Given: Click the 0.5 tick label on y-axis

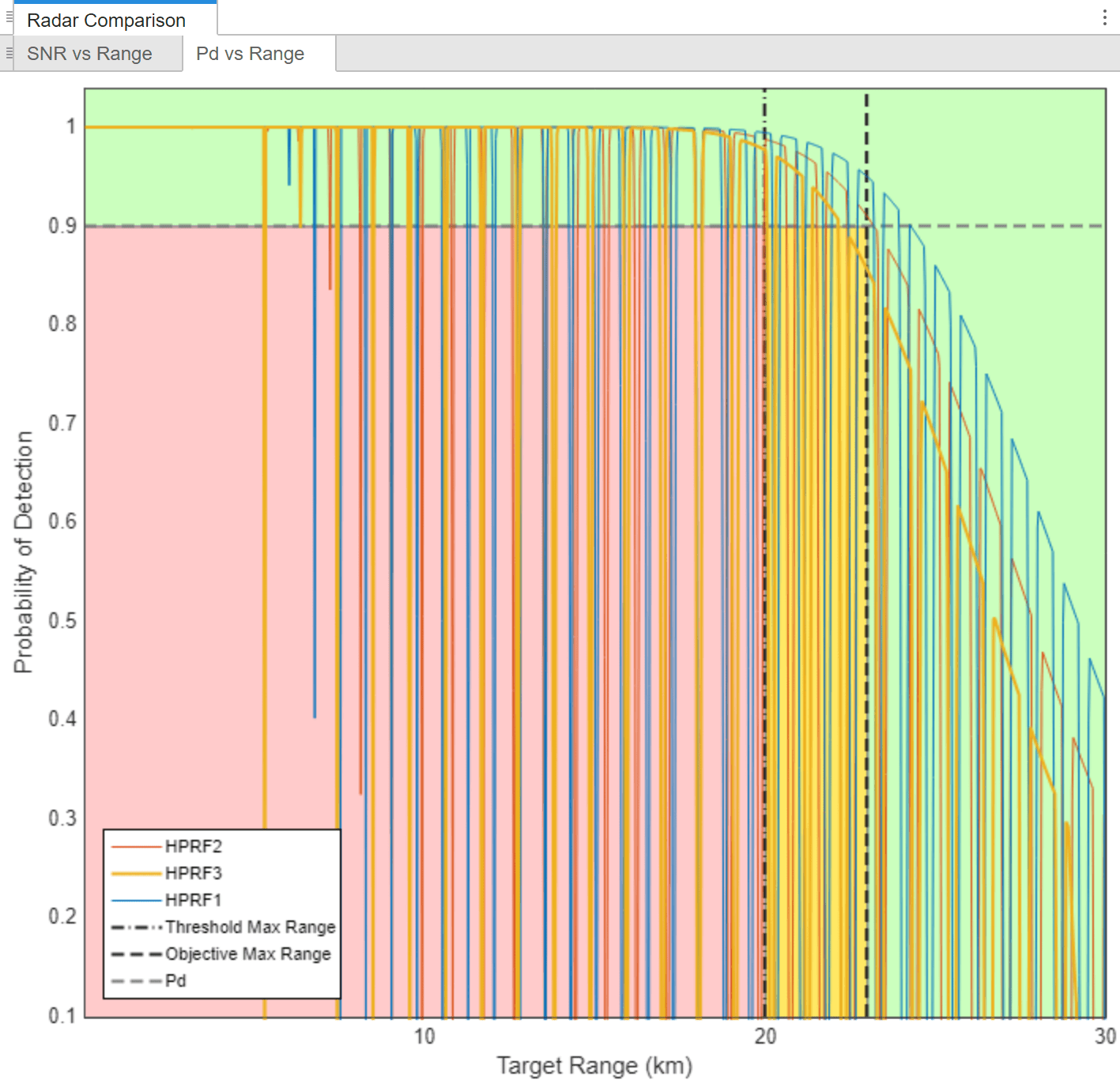Looking at the screenshot, I should click(x=62, y=620).
